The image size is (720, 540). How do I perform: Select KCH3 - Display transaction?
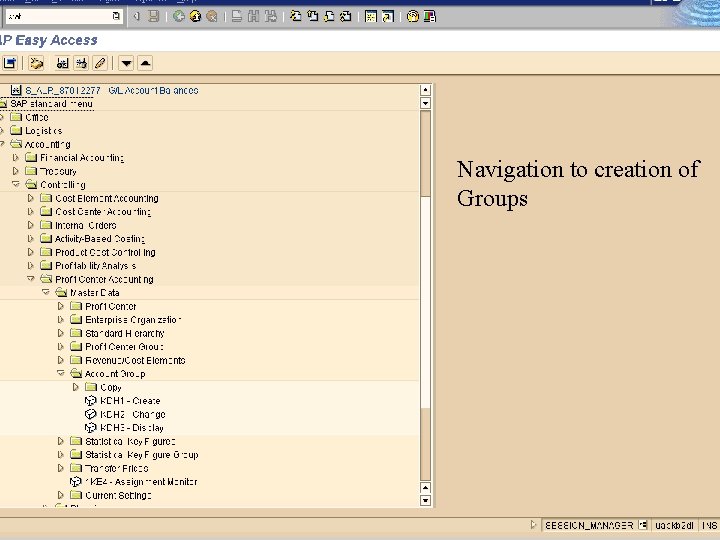click(x=132, y=428)
